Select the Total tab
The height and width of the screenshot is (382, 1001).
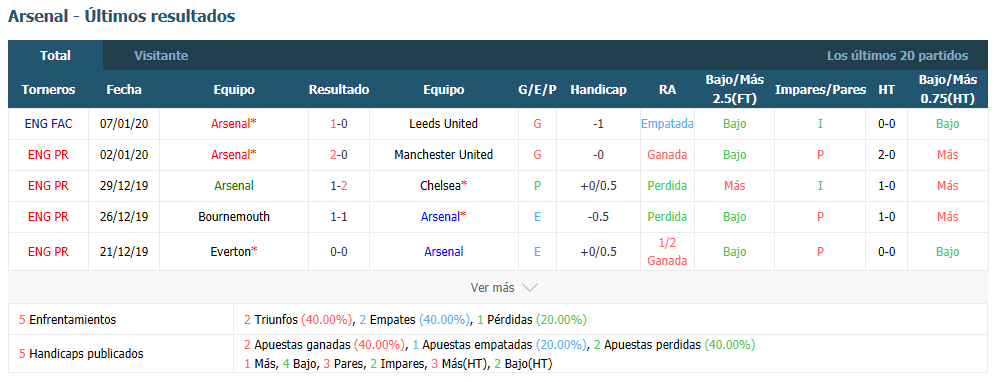tap(56, 56)
